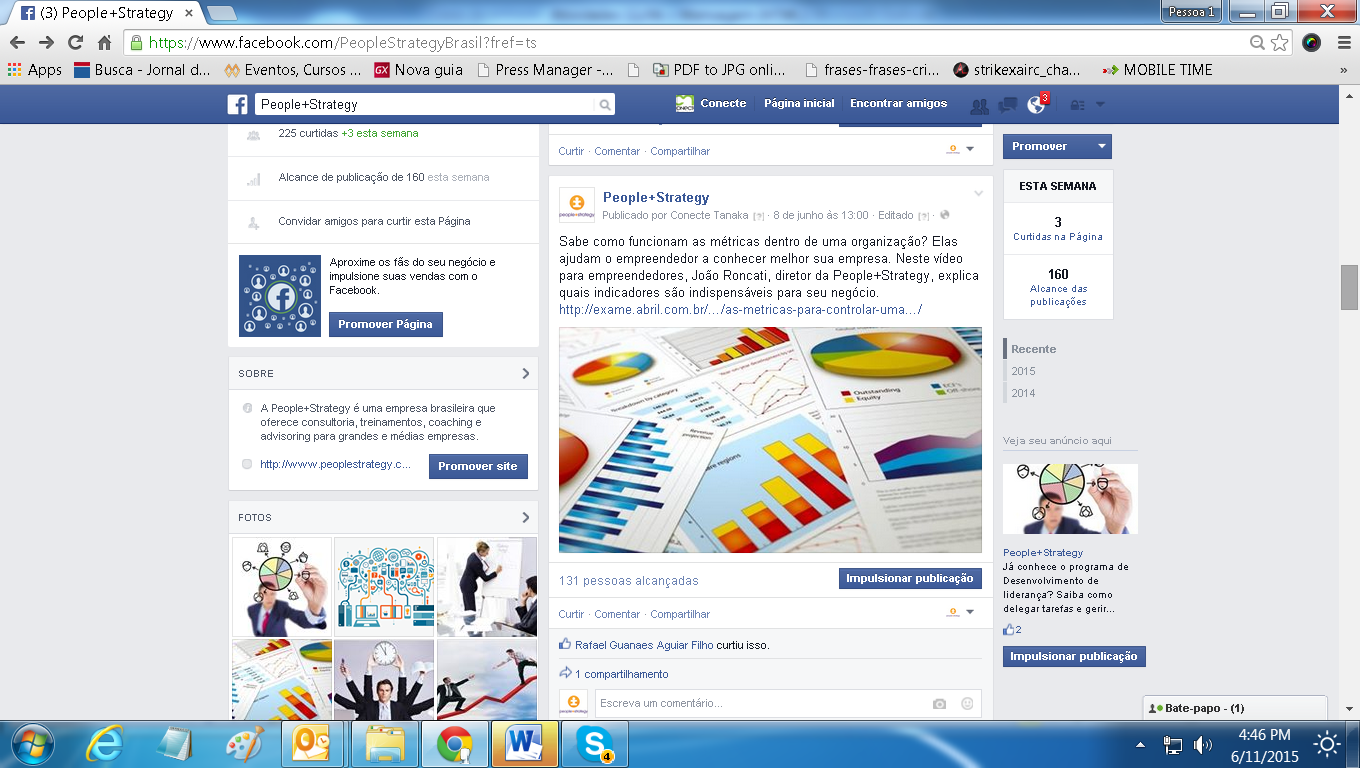Open Encontrar amigos

click(898, 104)
